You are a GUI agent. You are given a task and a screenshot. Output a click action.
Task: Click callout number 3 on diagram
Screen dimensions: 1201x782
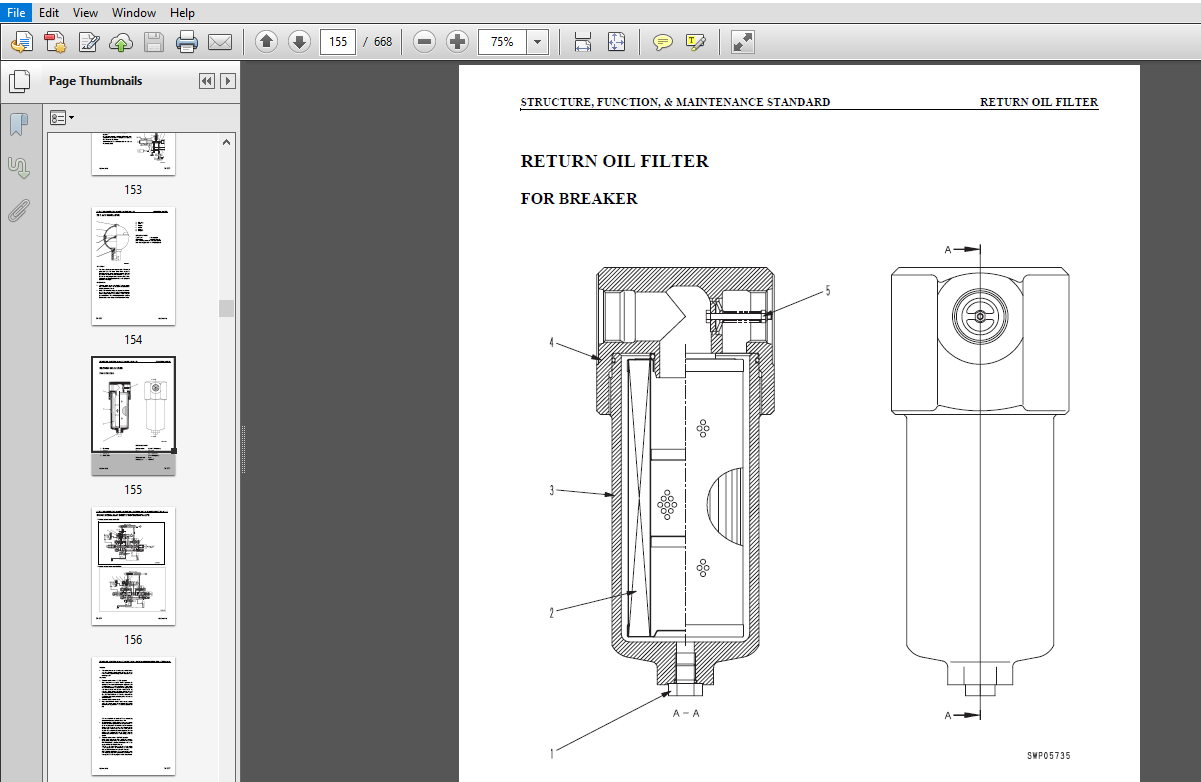(551, 490)
